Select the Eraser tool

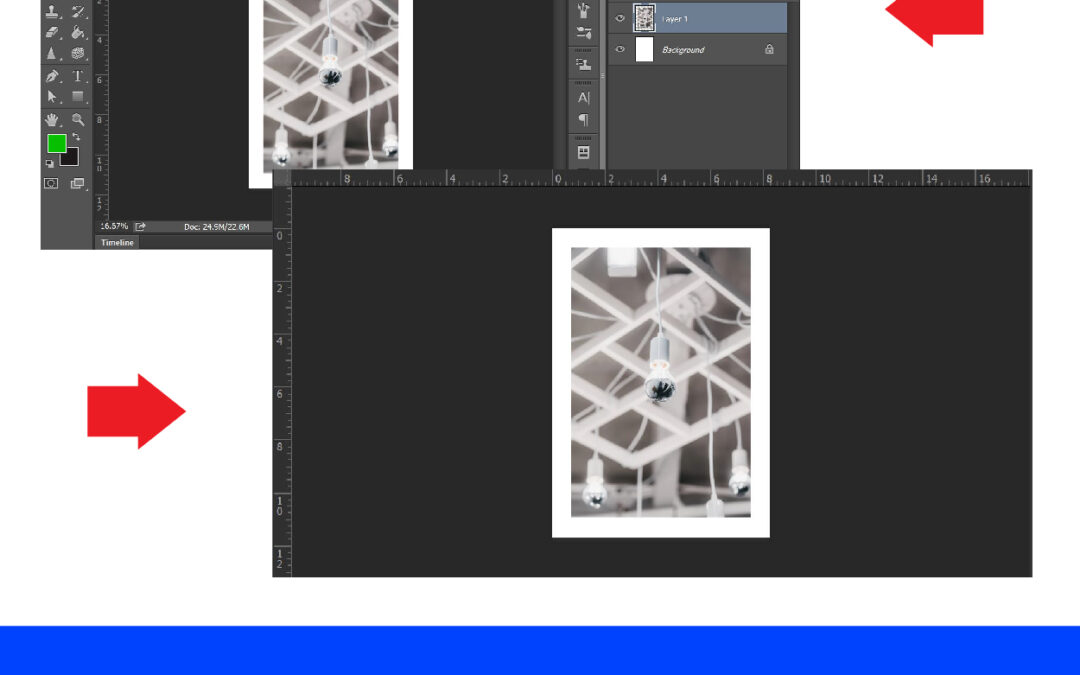(52, 32)
